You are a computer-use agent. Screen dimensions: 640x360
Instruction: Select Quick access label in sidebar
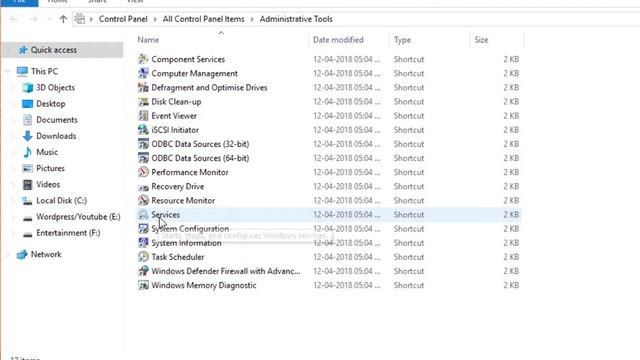tap(54, 50)
